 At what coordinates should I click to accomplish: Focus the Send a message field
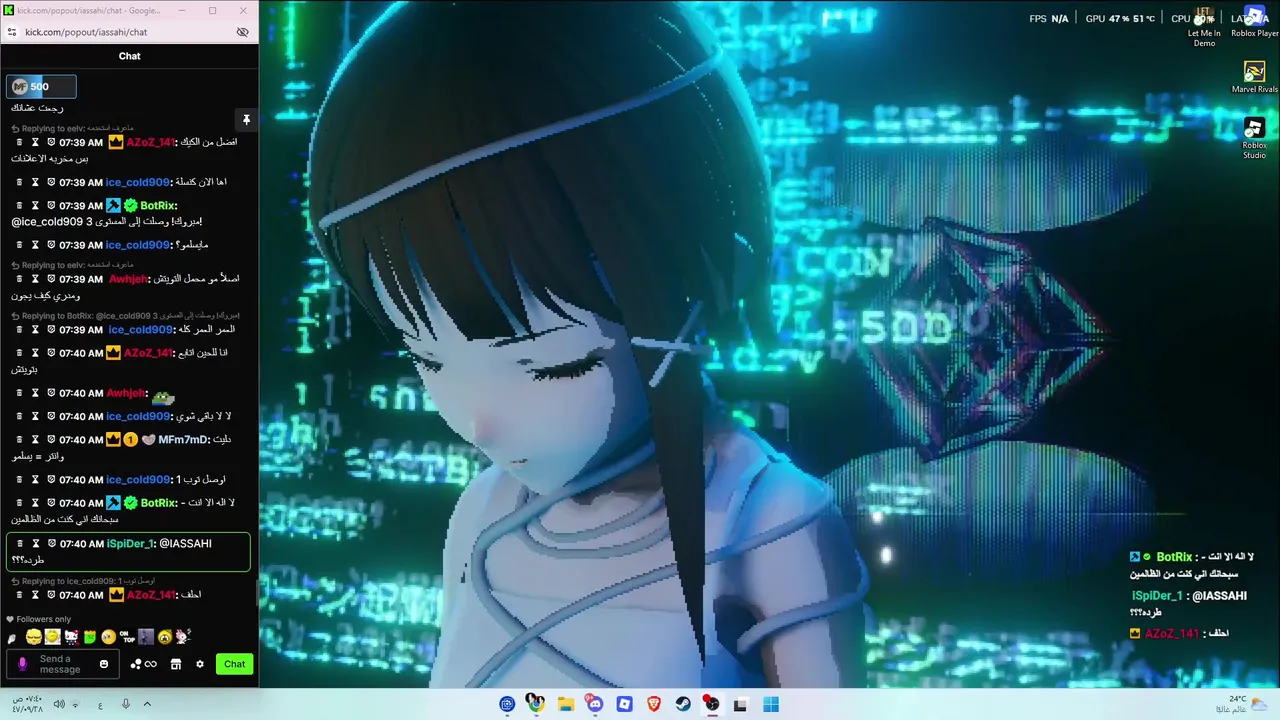click(62, 664)
